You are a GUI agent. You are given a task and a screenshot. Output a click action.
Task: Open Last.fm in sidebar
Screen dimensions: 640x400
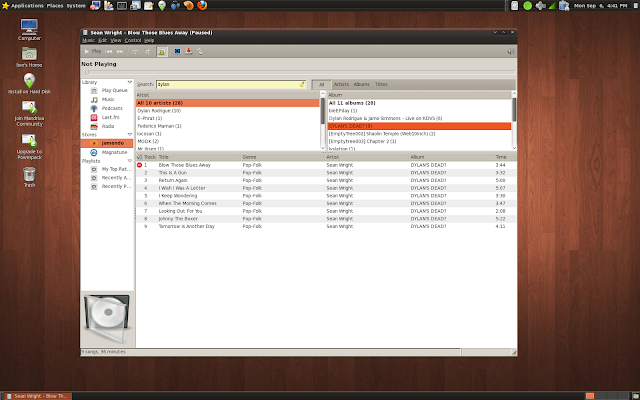tap(107, 118)
